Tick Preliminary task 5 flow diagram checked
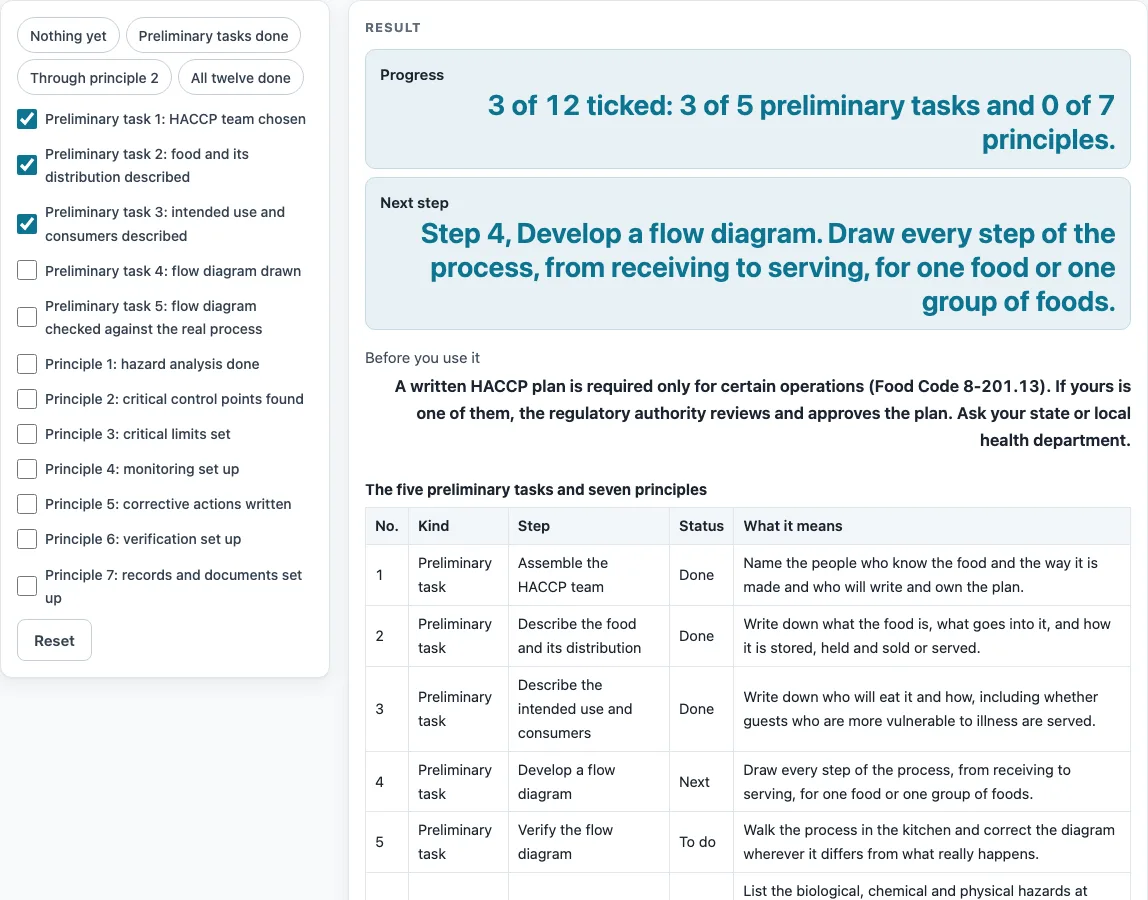Screen dimensions: 1148x900 [x=27, y=317]
